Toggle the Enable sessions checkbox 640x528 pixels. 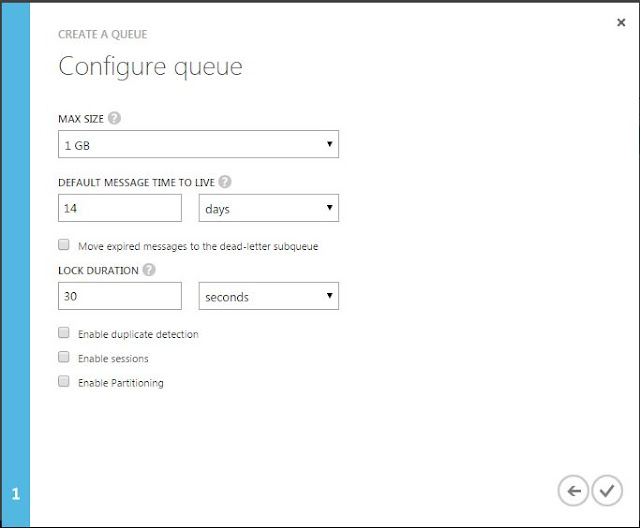tap(64, 357)
